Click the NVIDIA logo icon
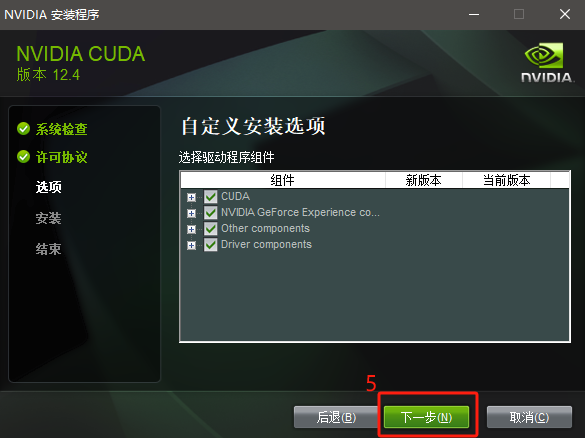The image size is (585, 438). (546, 62)
